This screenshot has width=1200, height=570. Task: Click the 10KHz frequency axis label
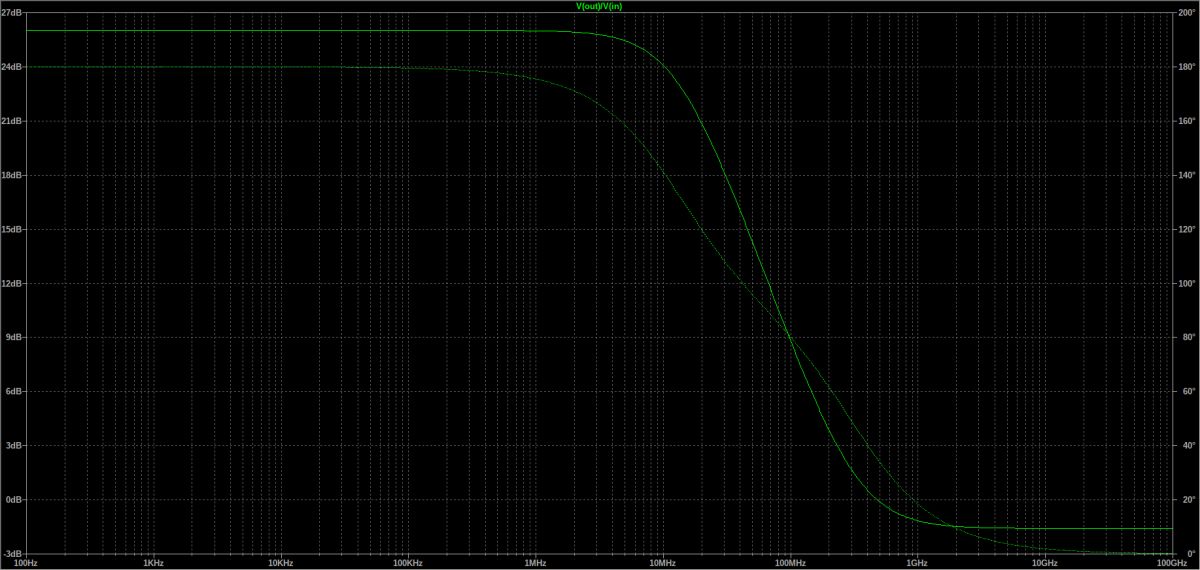click(x=279, y=563)
